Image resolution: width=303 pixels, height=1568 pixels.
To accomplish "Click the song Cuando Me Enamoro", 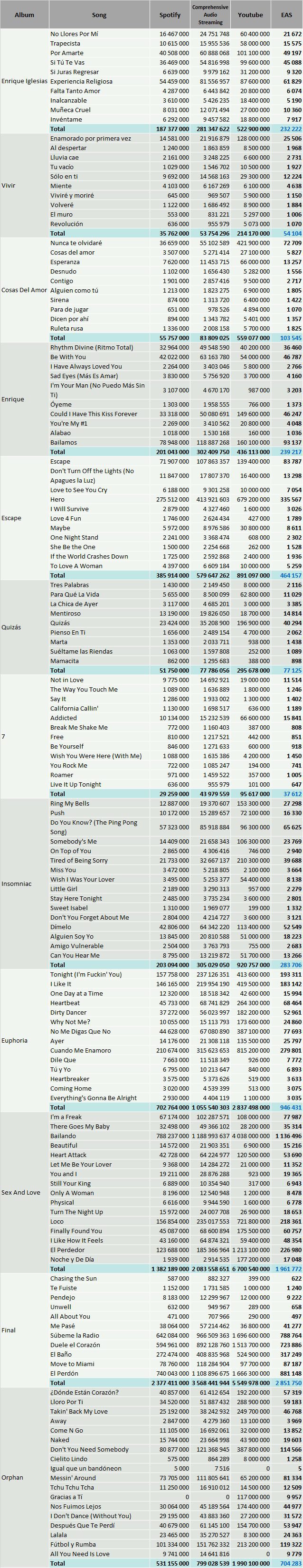I will (x=80, y=1050).
